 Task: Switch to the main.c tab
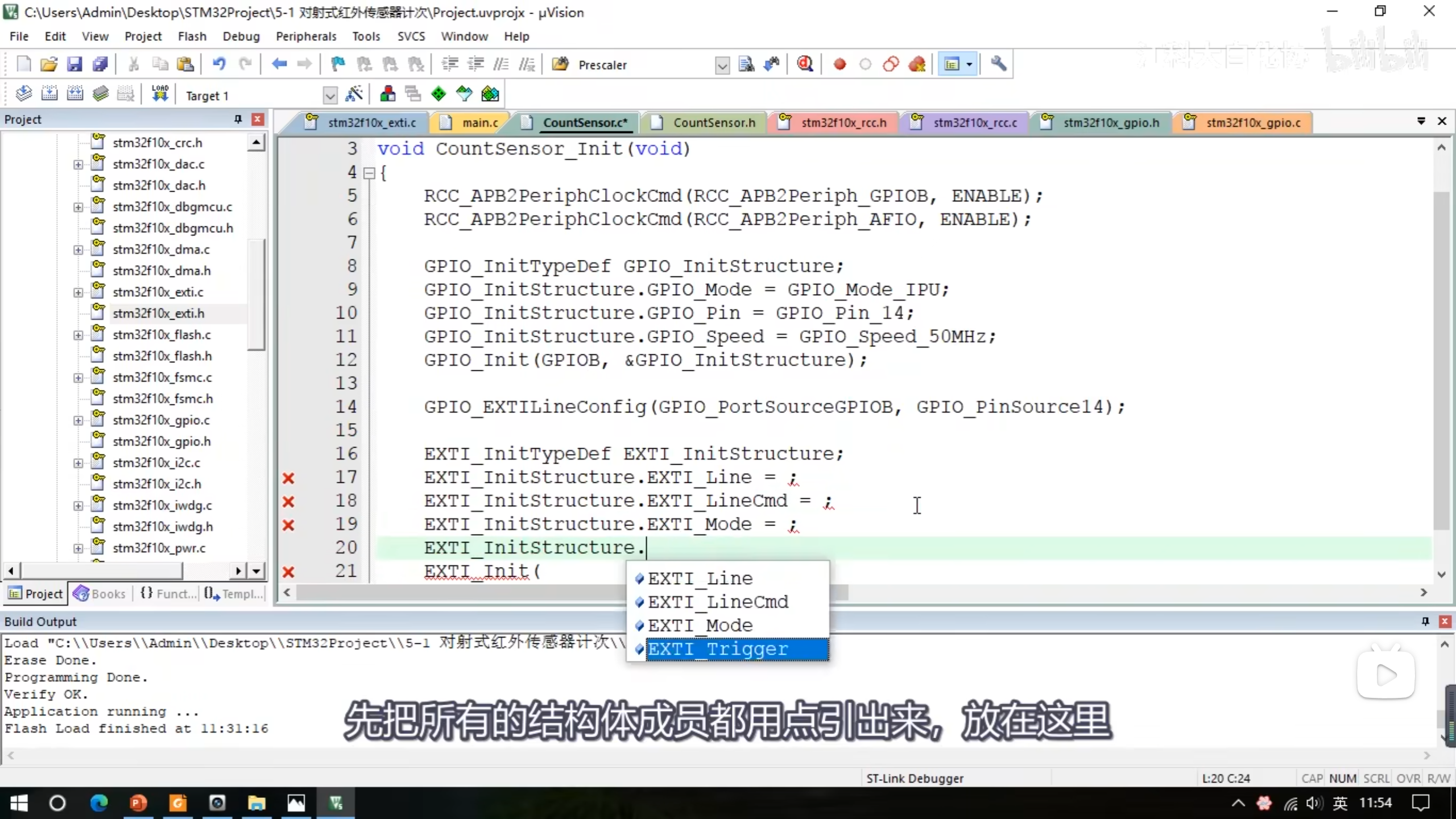[479, 123]
